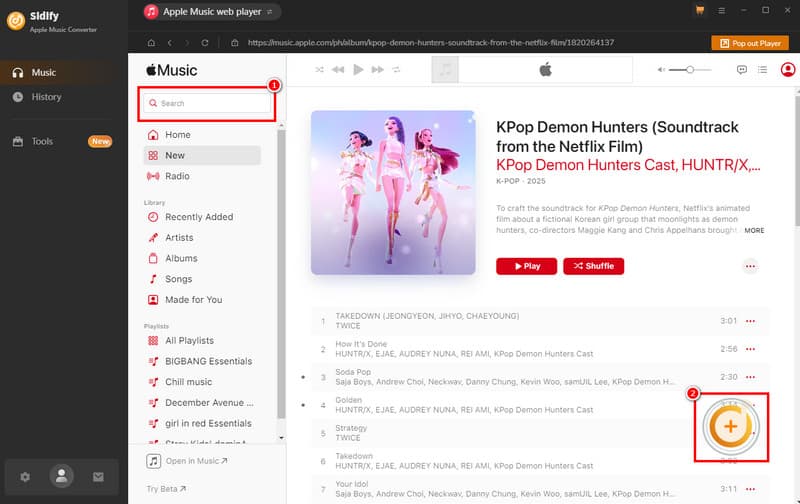This screenshot has height=504, width=800.
Task: Select track Strategy by TWICE
Action: 540,433
